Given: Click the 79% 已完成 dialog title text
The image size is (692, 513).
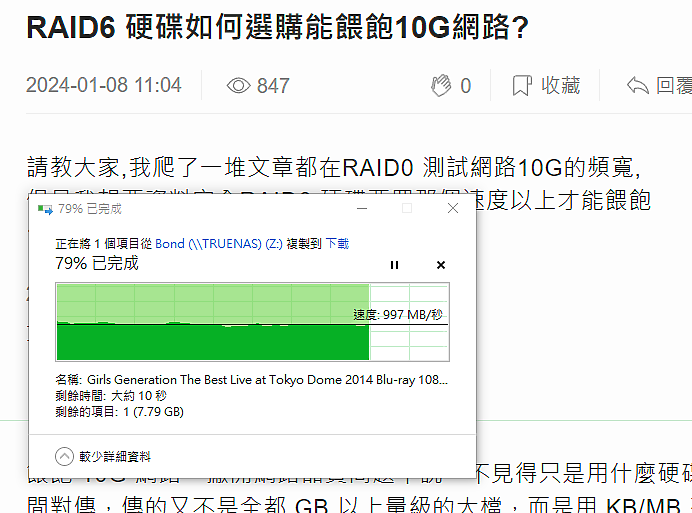Looking at the screenshot, I should (x=90, y=209).
